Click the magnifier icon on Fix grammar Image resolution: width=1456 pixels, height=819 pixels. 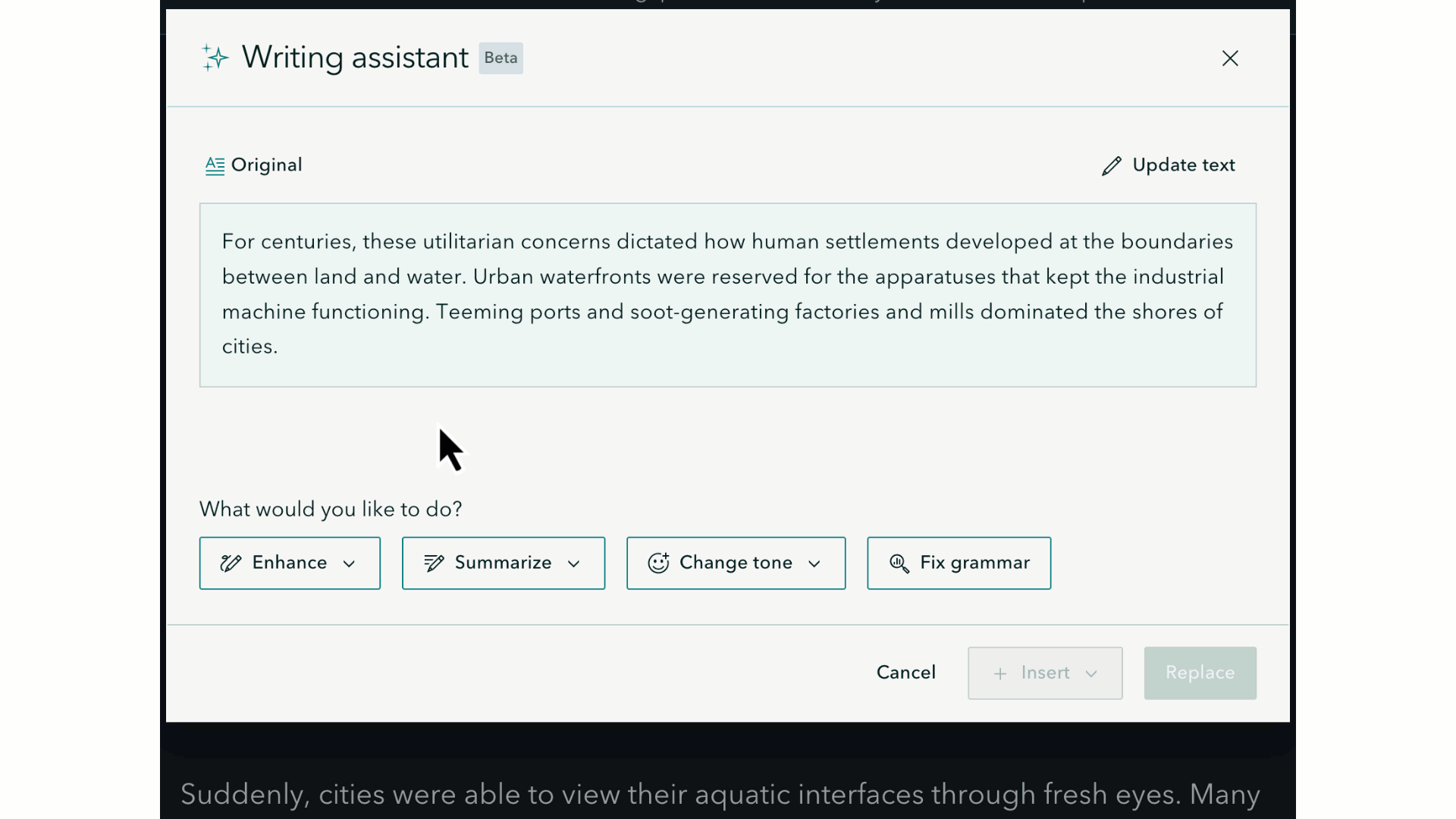(899, 563)
